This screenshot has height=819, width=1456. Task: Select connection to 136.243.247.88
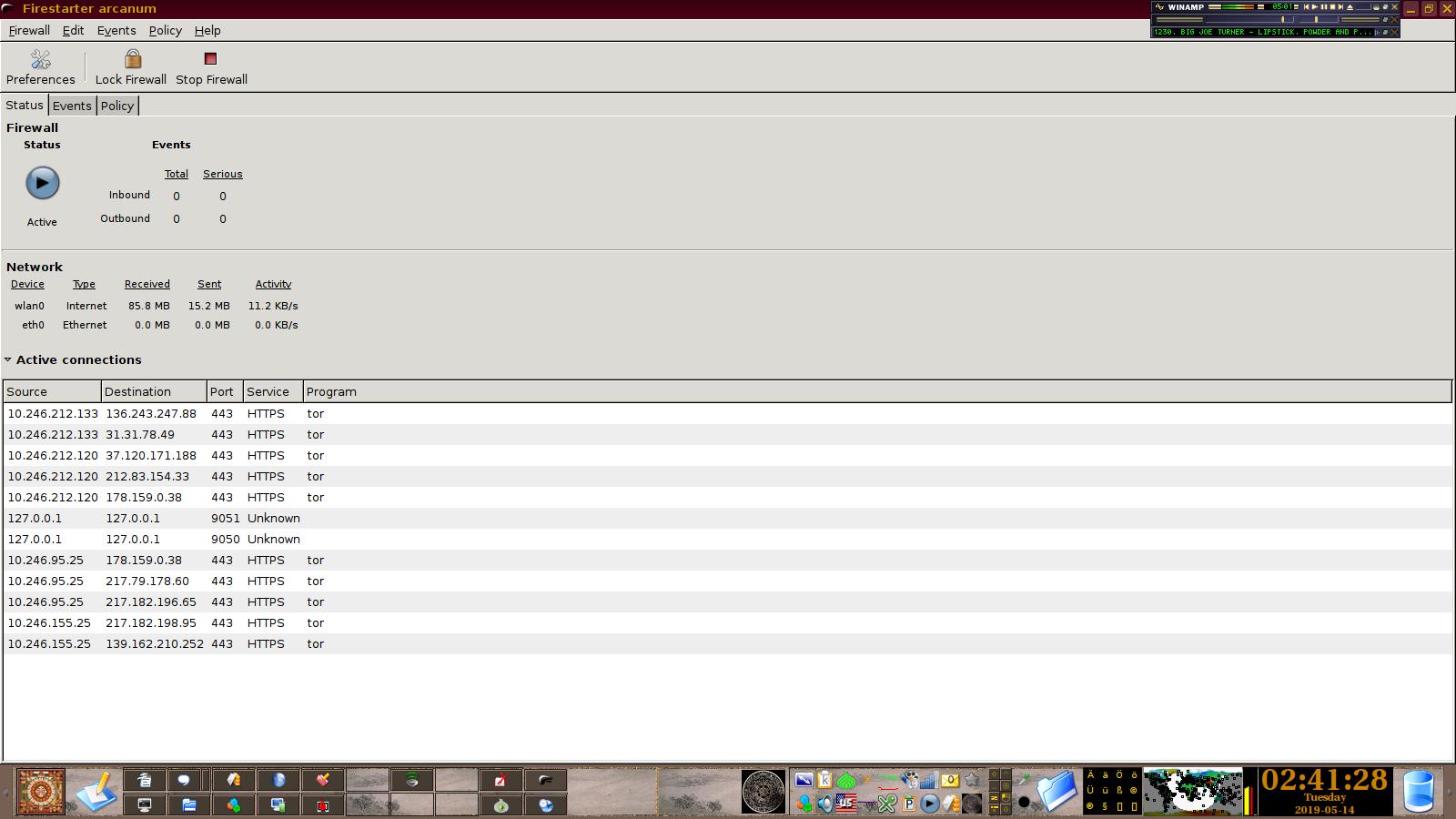point(727,413)
